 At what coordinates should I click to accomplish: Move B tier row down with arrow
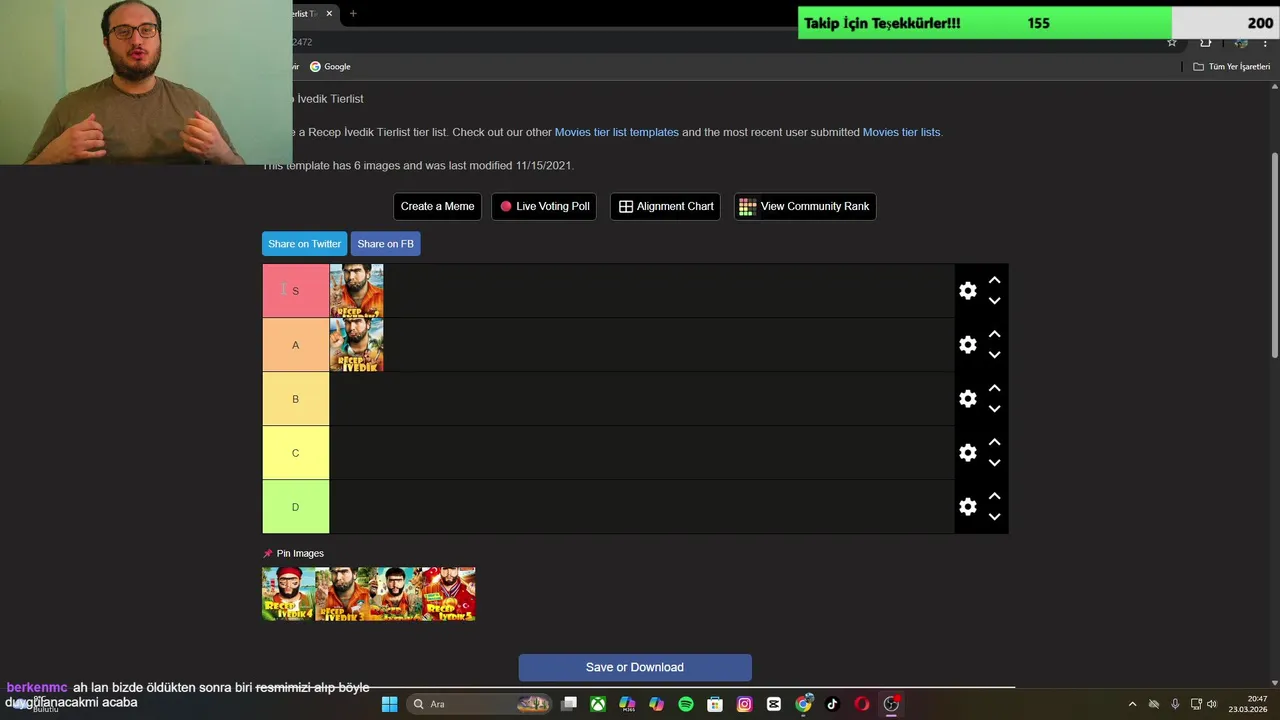coord(994,409)
